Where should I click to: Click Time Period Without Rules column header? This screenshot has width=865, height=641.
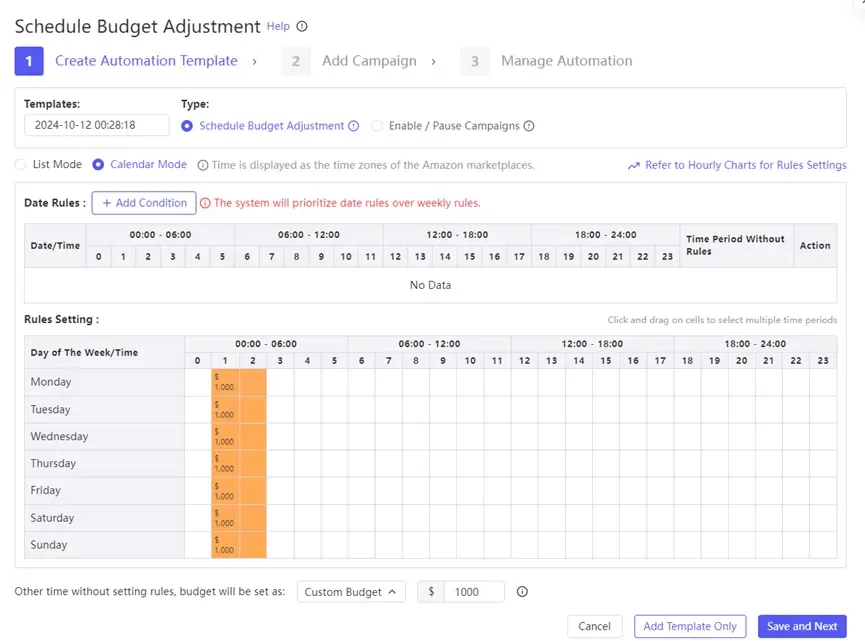click(x=736, y=245)
